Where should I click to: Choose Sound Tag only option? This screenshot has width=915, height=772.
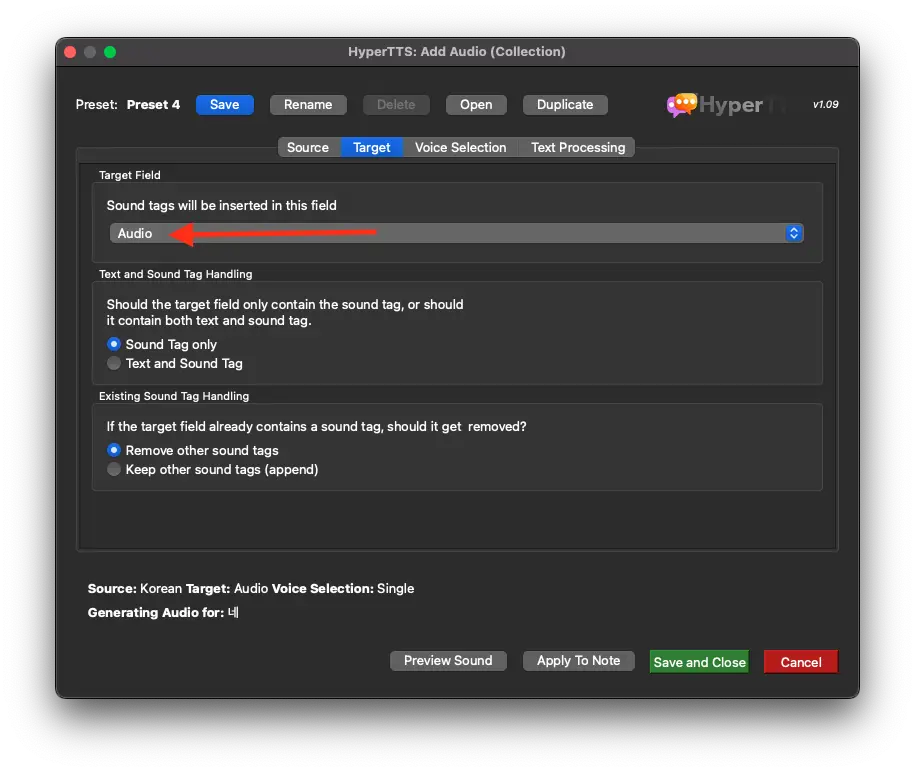[162, 344]
